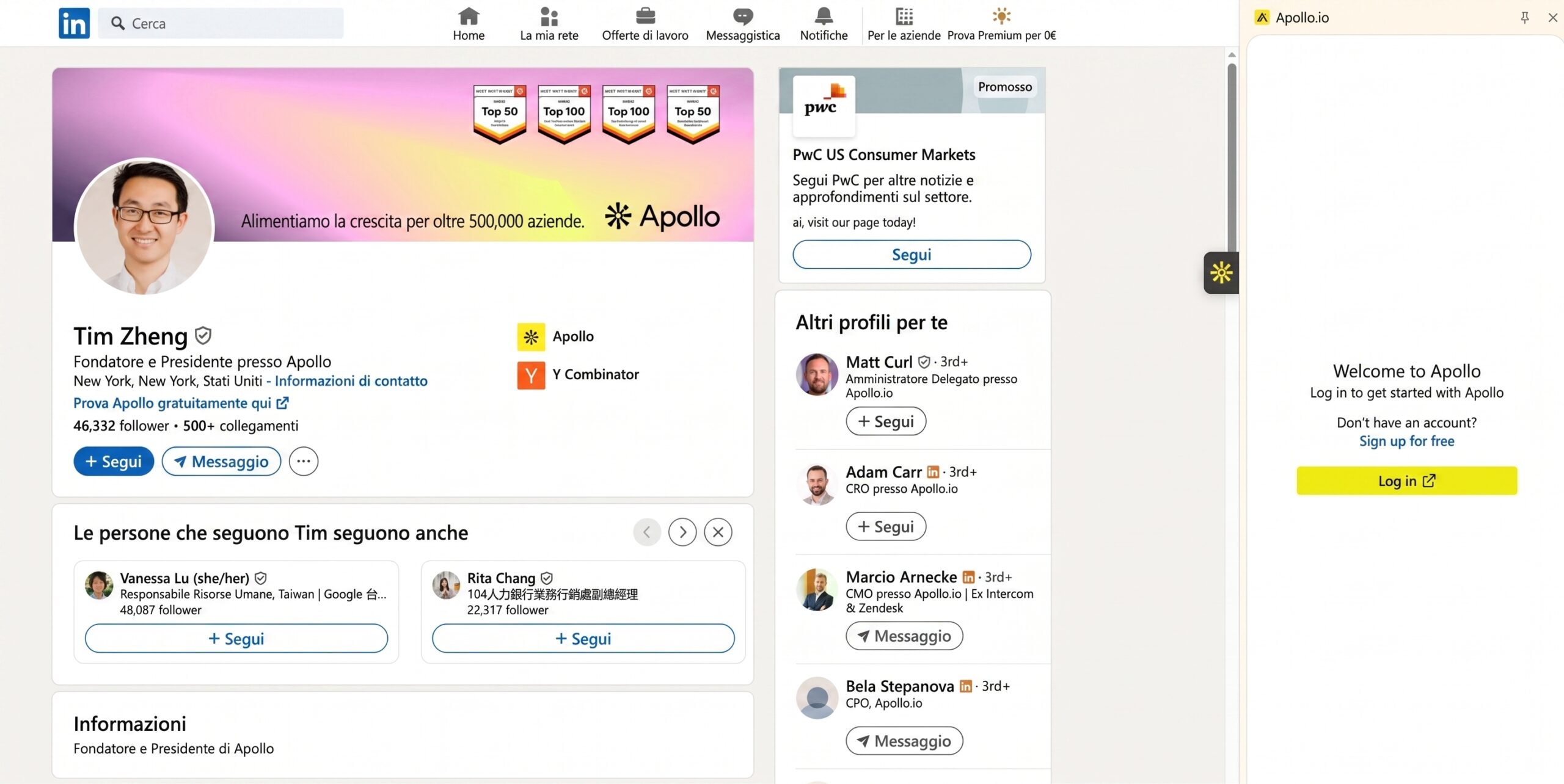Viewport: 1564px width, 784px height.
Task: Click Apollo.io logo in extension header
Action: click(1262, 18)
